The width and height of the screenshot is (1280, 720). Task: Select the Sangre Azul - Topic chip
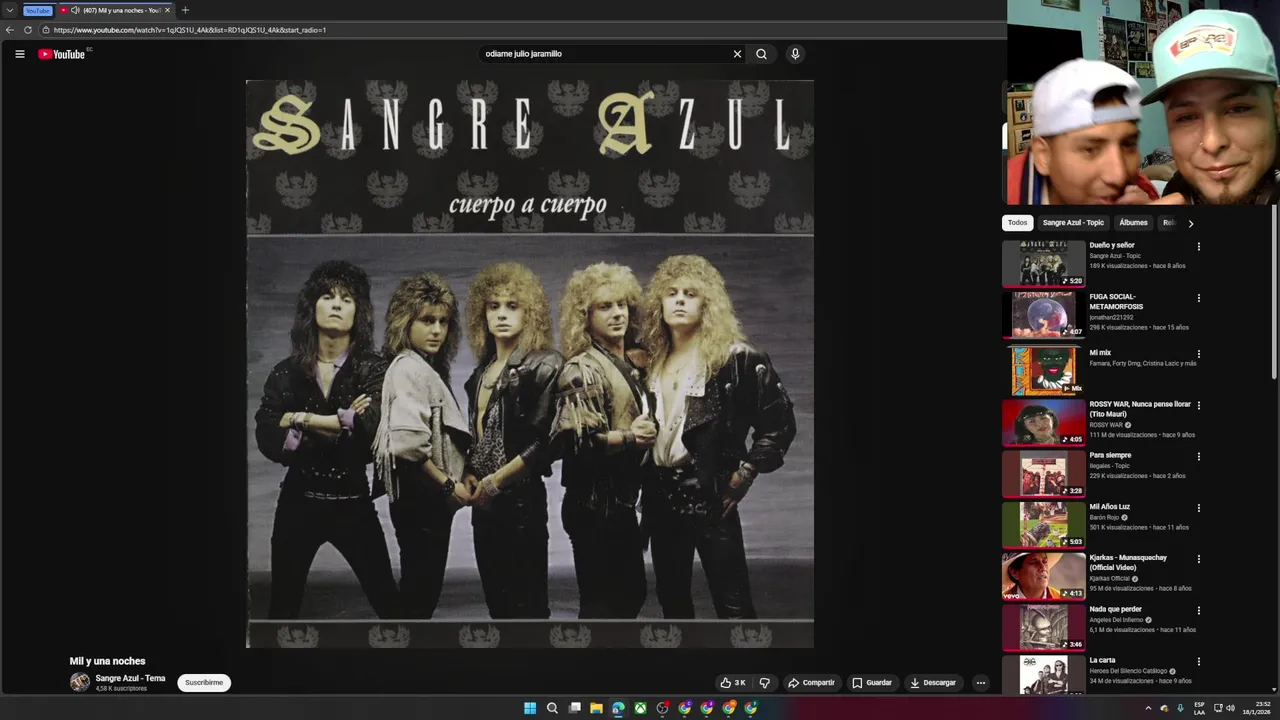[x=1073, y=223]
